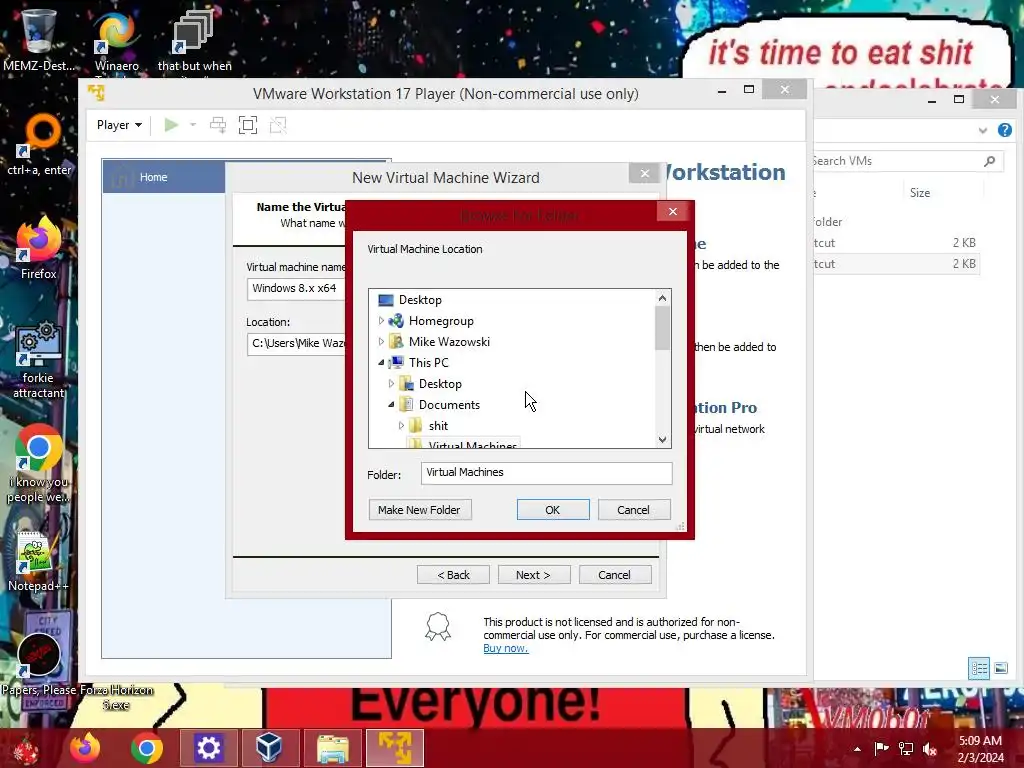This screenshot has height=768, width=1024.
Task: Select the shit folder
Action: 438,425
